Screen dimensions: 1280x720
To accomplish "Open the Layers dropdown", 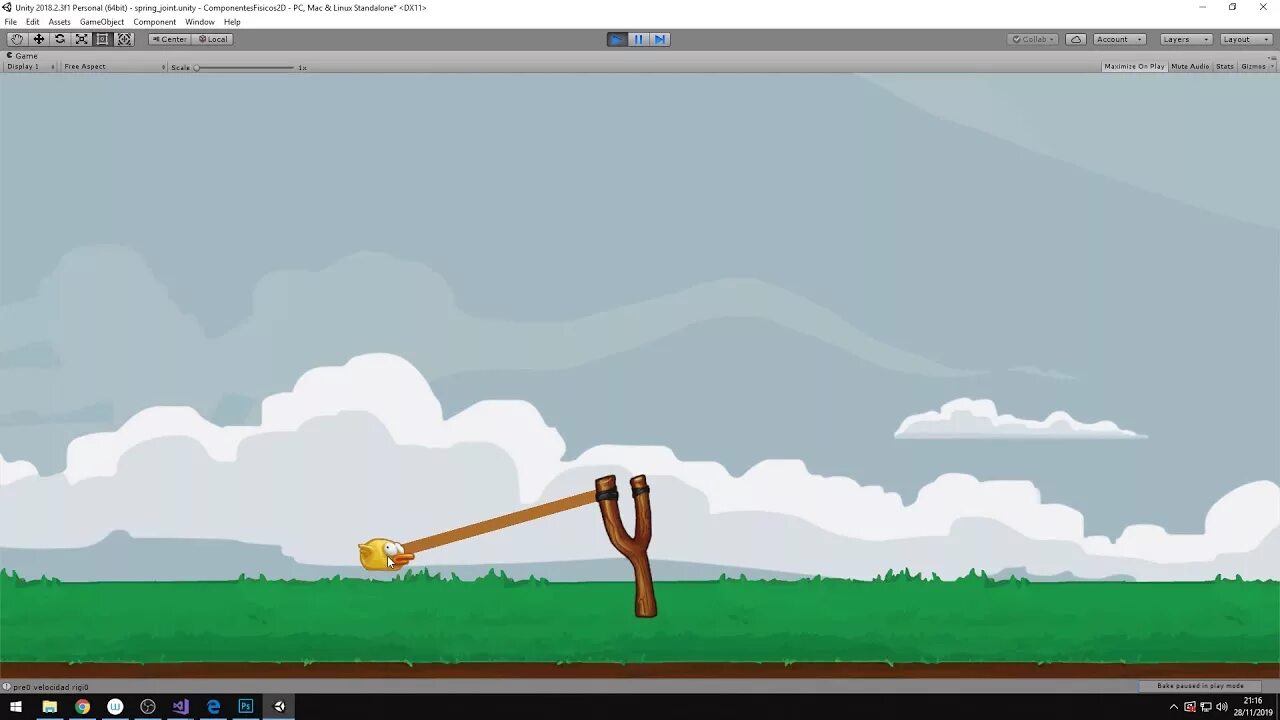I will 1186,39.
